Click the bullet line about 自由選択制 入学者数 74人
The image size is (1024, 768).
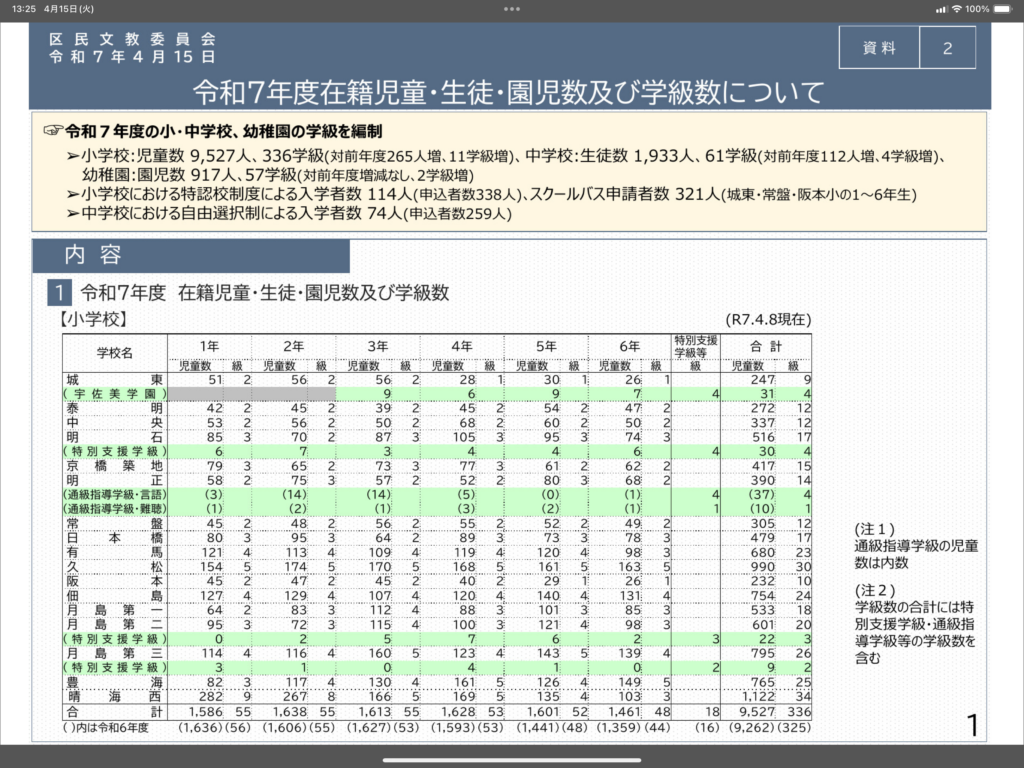click(x=289, y=214)
